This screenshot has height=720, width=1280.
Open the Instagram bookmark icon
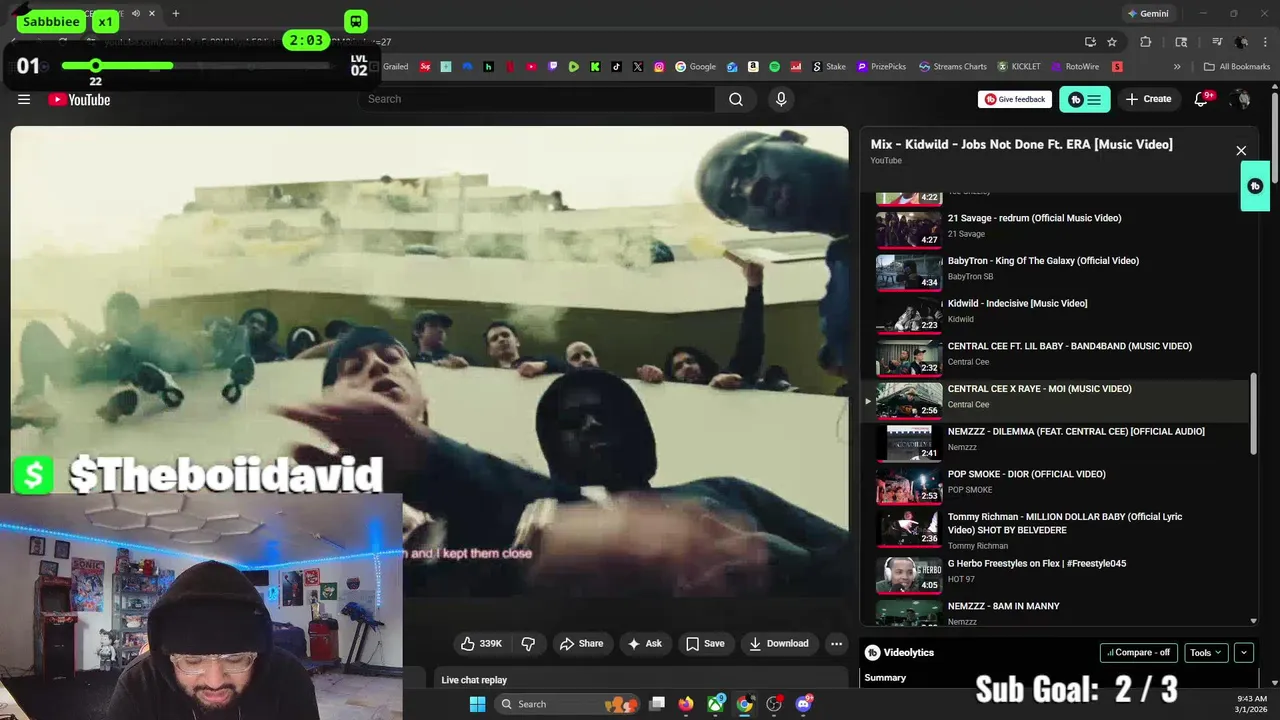click(x=659, y=67)
